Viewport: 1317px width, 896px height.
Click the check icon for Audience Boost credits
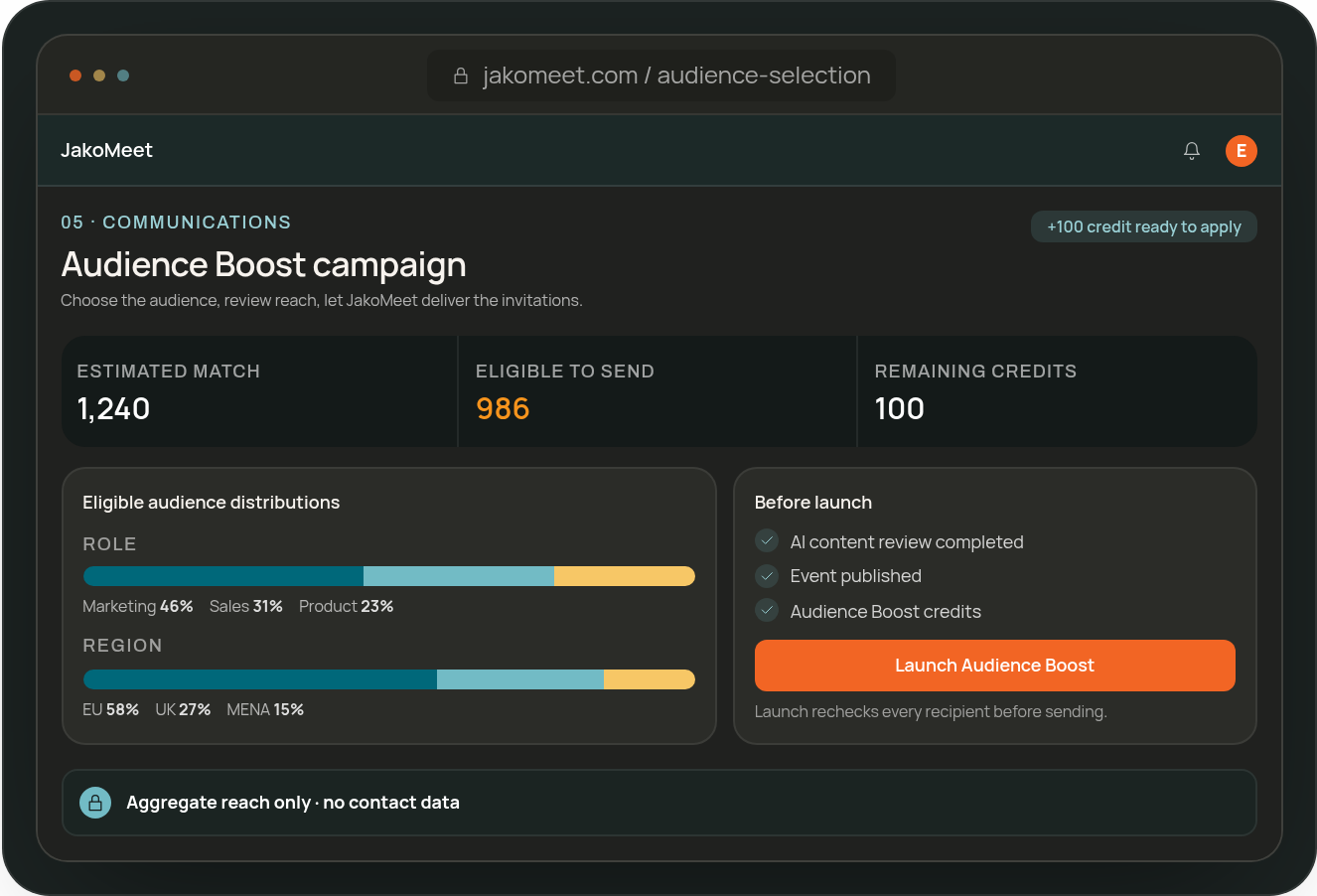click(x=767, y=610)
